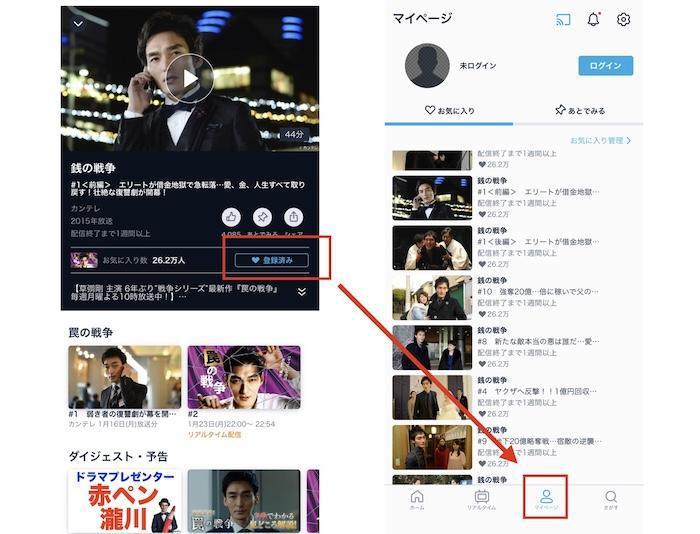Go to ホーム in bottom navigation
The image size is (700, 534).
(x=417, y=500)
